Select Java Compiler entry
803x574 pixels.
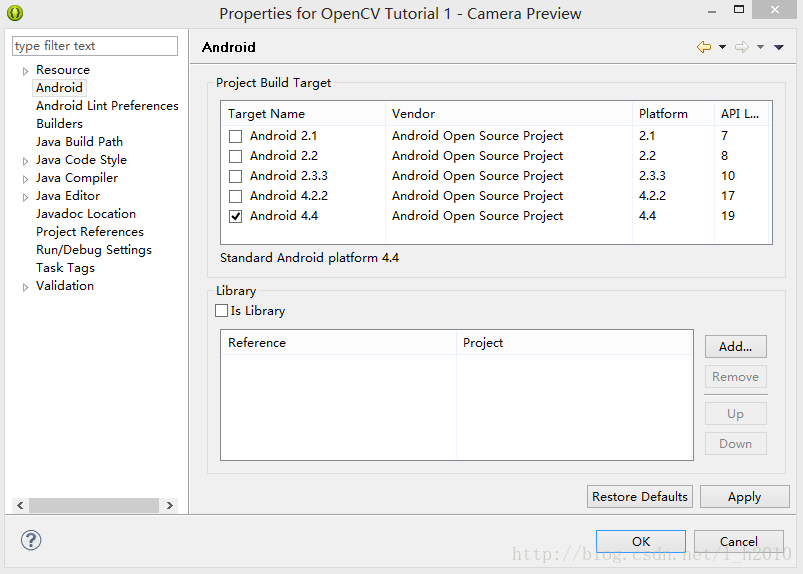(x=77, y=178)
